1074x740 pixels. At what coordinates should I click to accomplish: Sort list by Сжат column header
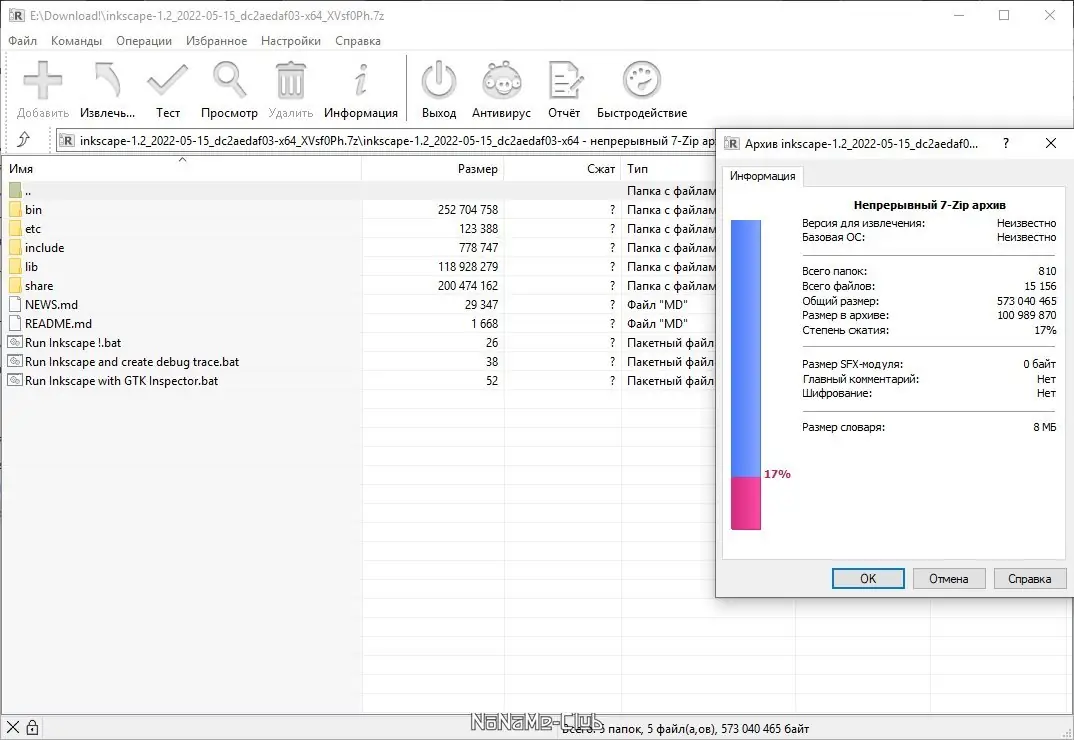click(x=562, y=169)
